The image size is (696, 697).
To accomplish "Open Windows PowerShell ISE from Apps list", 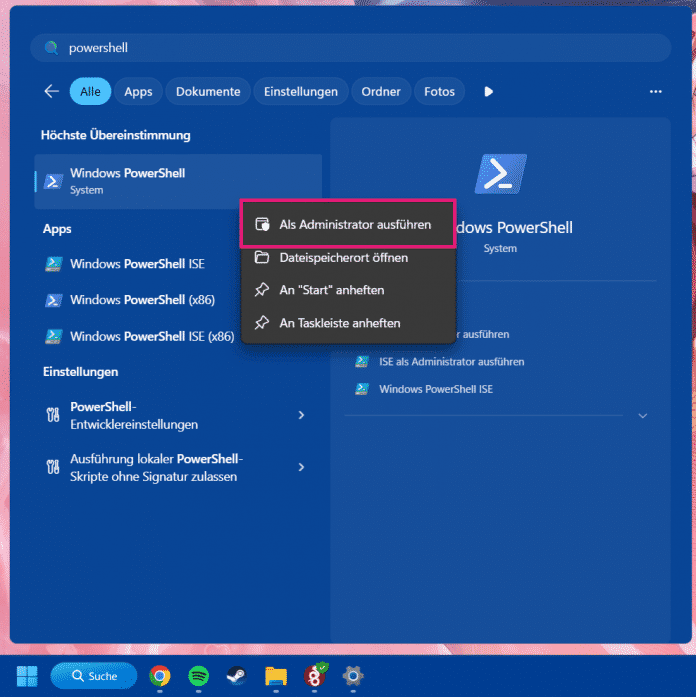I will click(138, 264).
